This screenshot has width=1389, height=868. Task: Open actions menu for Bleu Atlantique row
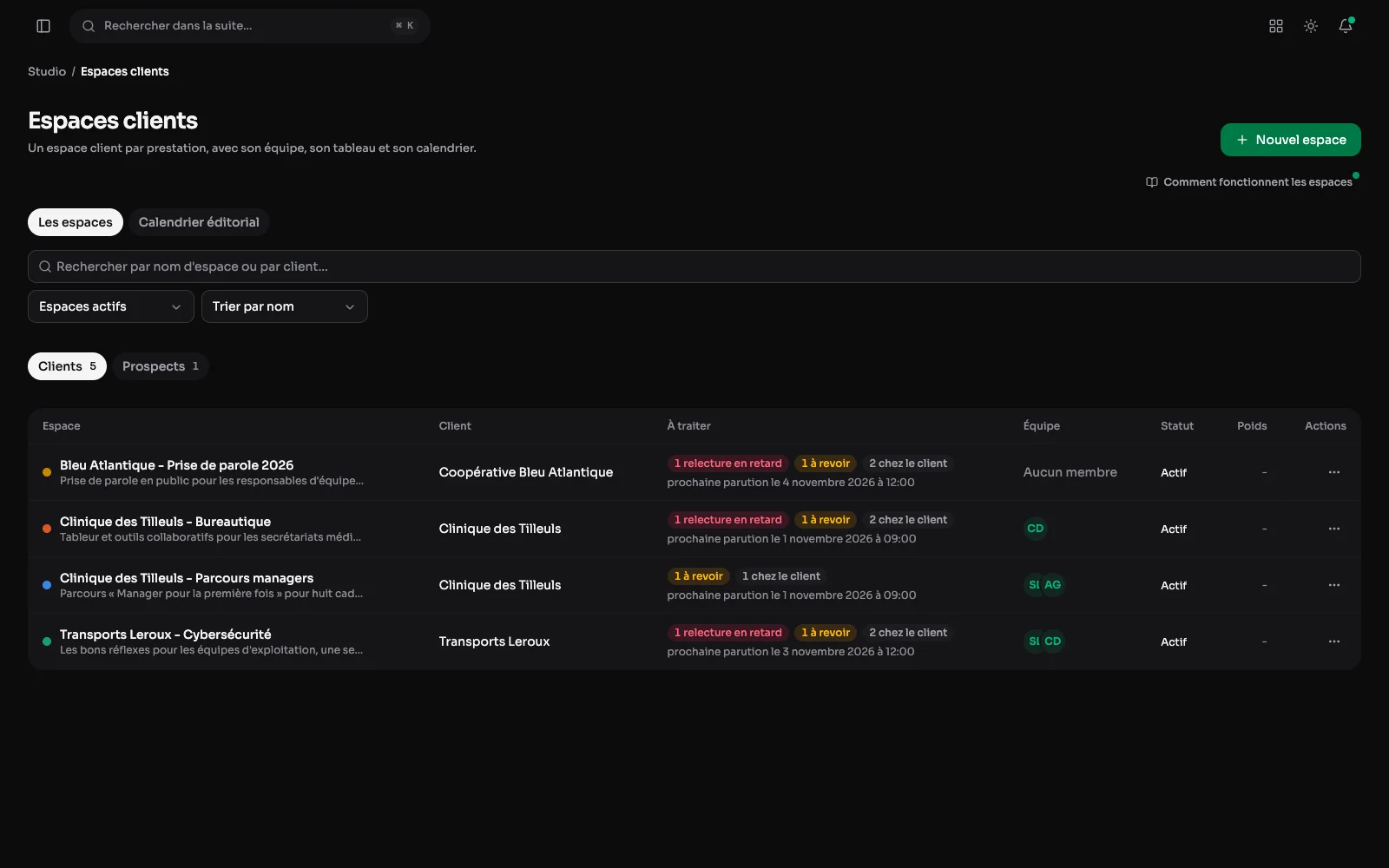coord(1334,472)
